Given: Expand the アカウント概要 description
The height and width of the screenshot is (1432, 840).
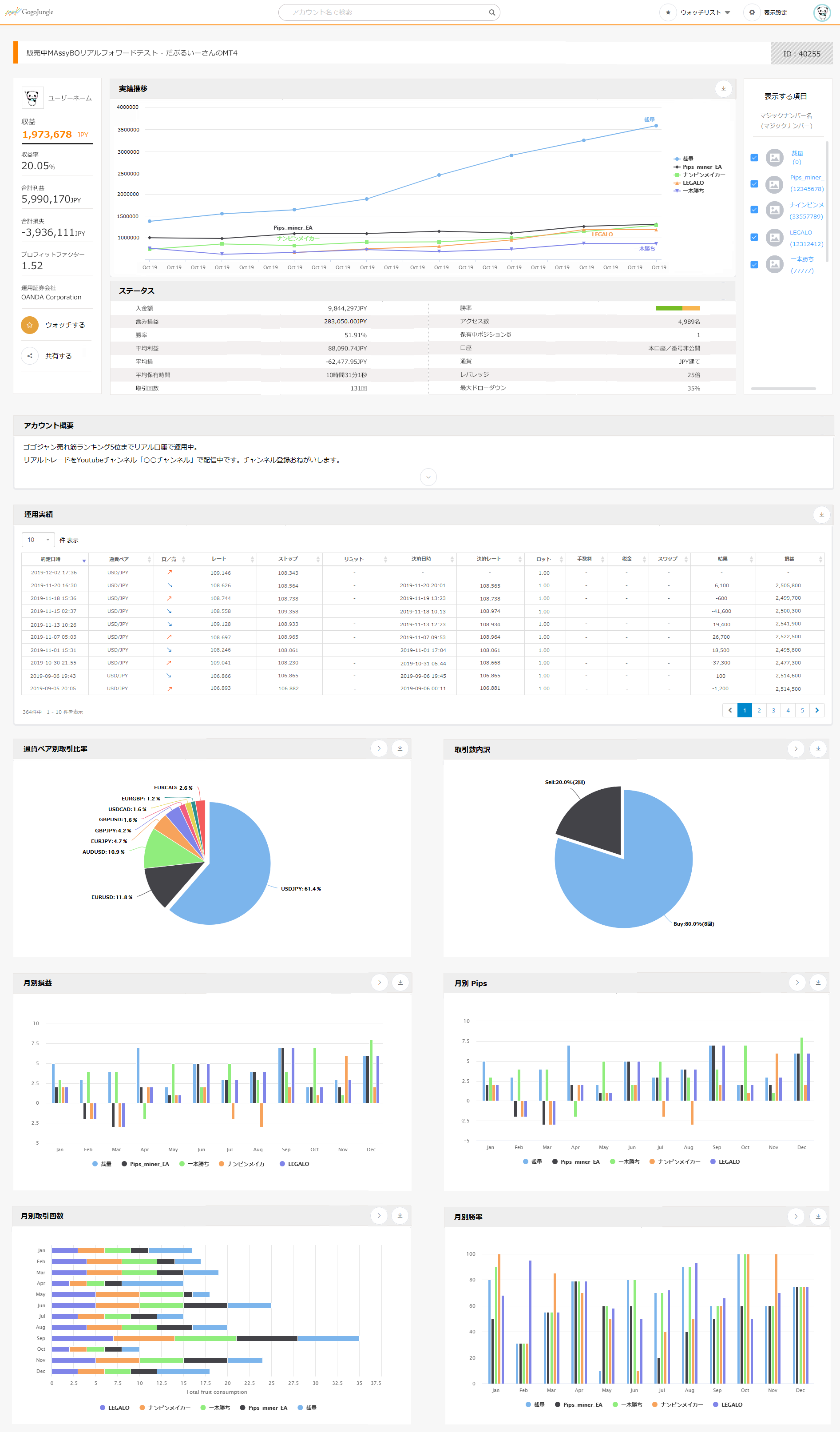Looking at the screenshot, I should point(428,477).
